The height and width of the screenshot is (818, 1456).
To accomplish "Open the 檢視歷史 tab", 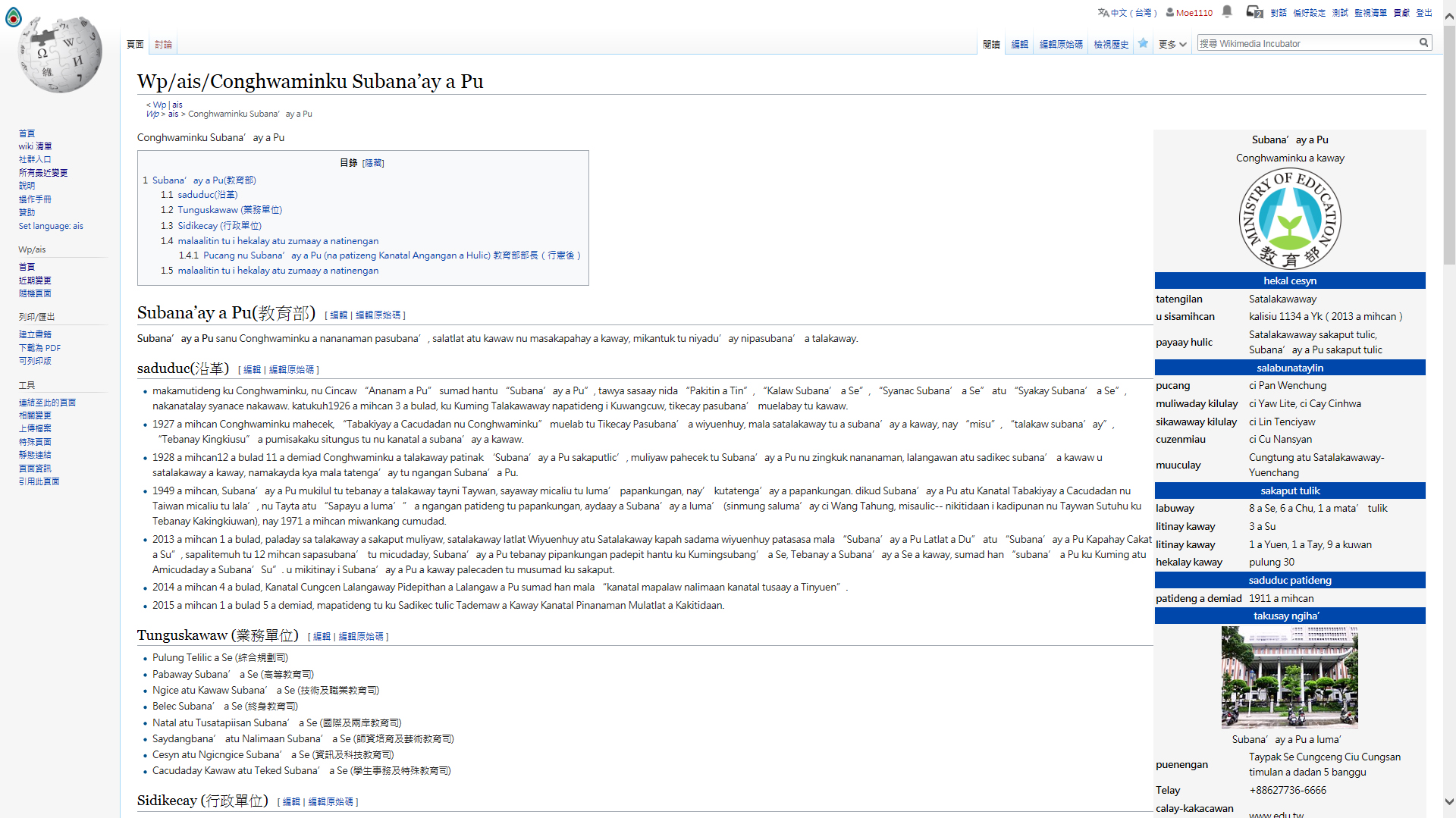I will click(1111, 45).
